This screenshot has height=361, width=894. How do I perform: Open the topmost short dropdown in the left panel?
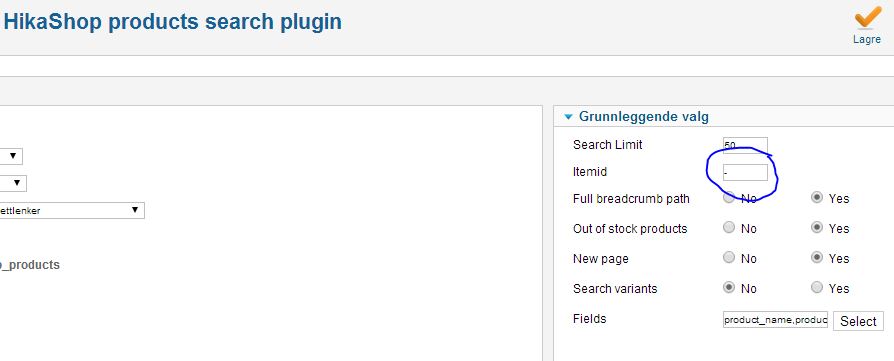coord(11,156)
